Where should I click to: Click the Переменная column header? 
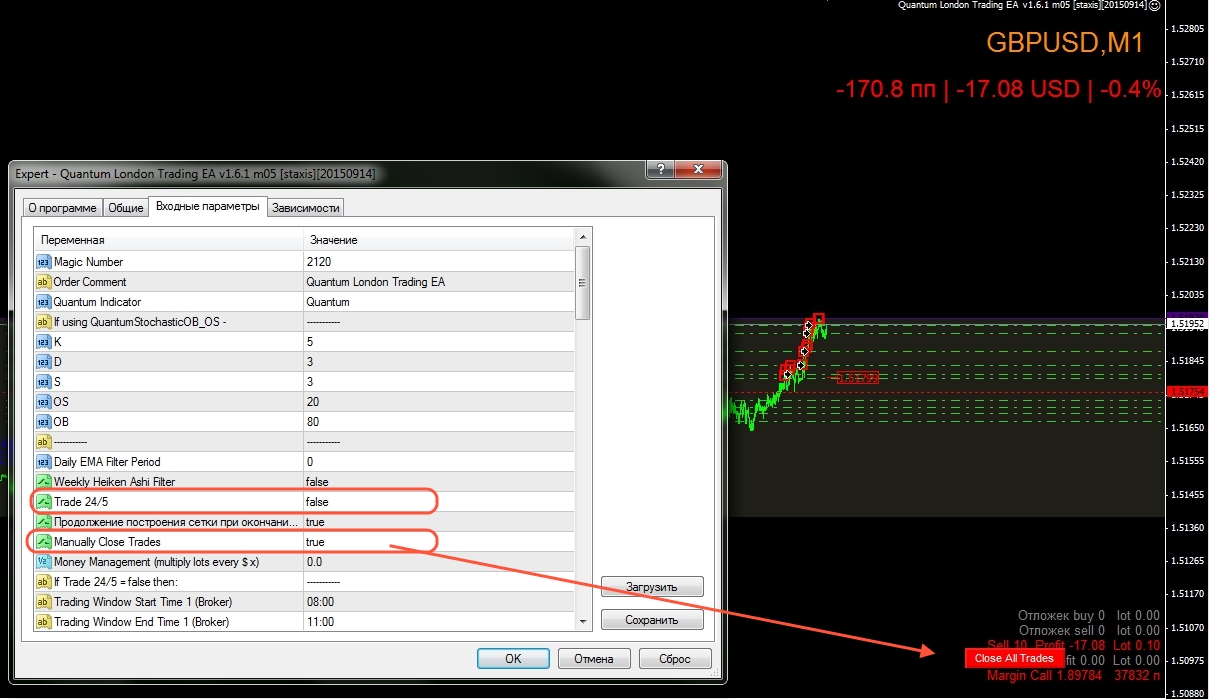168,240
